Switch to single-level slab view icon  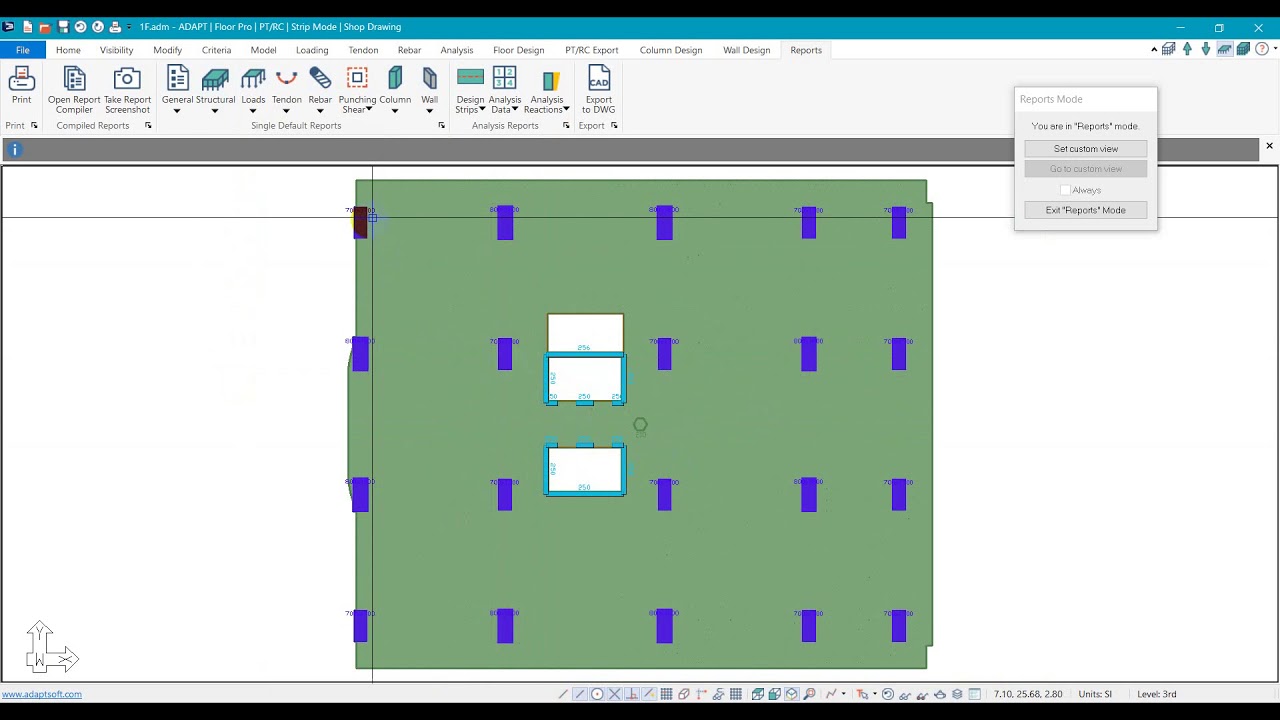[1225, 49]
